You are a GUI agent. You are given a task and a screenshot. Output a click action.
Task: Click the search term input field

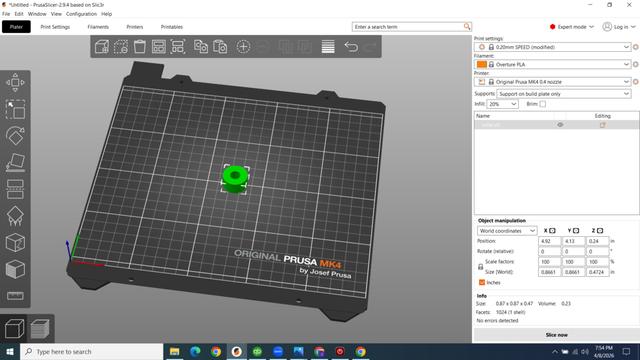(408, 27)
